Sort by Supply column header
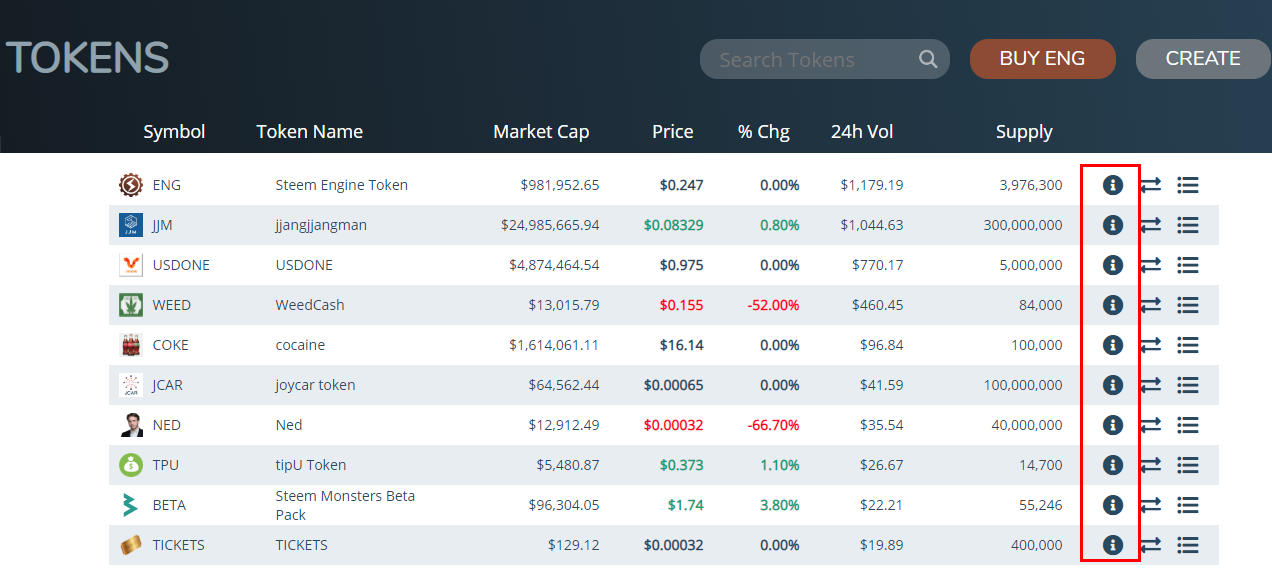This screenshot has height=570, width=1272. click(1024, 131)
